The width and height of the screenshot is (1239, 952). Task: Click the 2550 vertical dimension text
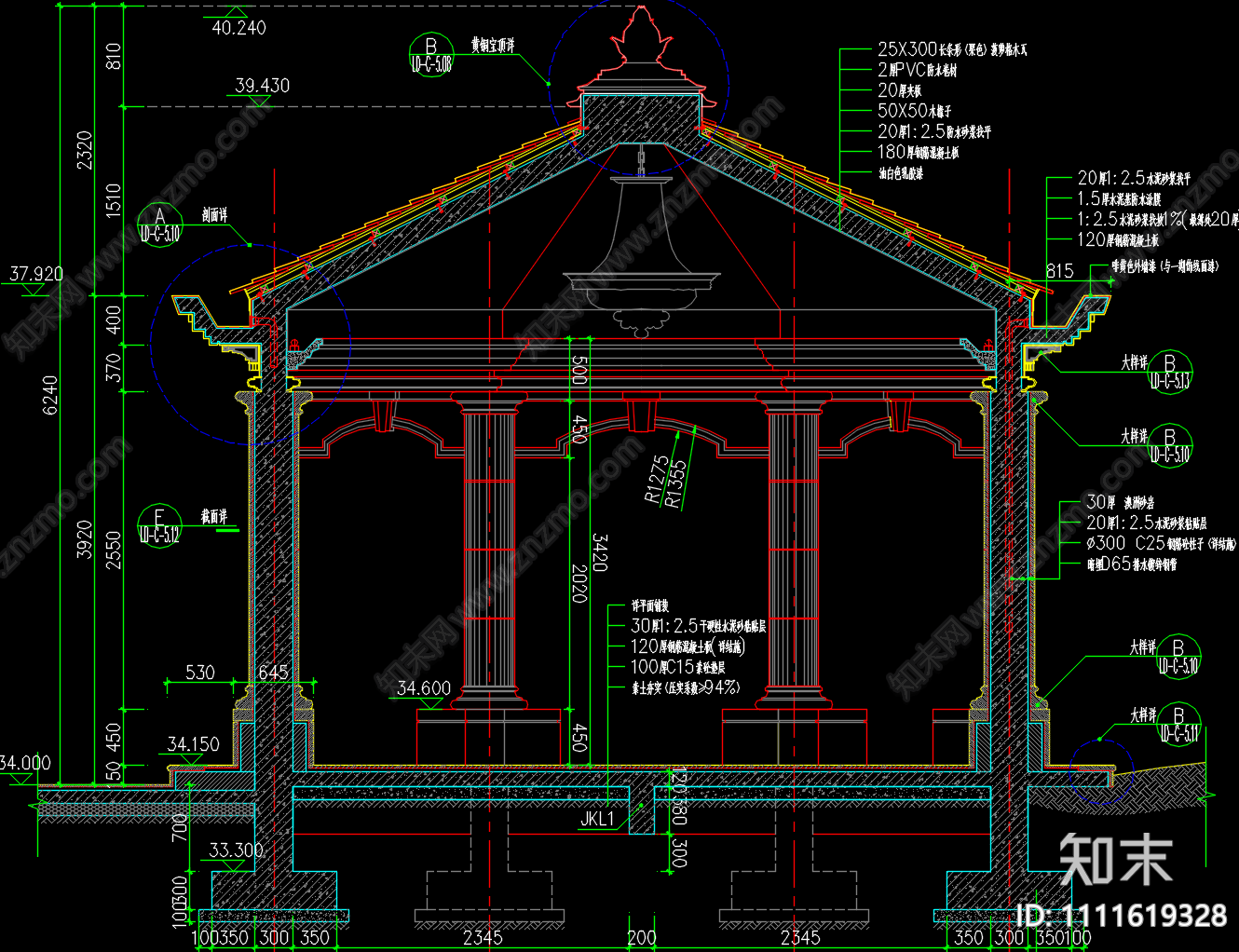point(114,550)
